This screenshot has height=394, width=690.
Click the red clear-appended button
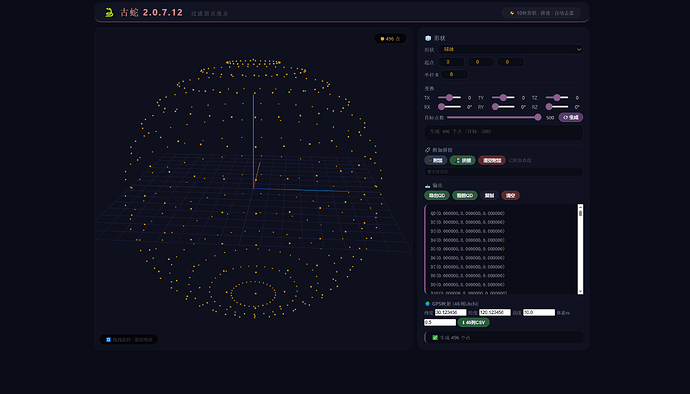[x=492, y=160]
